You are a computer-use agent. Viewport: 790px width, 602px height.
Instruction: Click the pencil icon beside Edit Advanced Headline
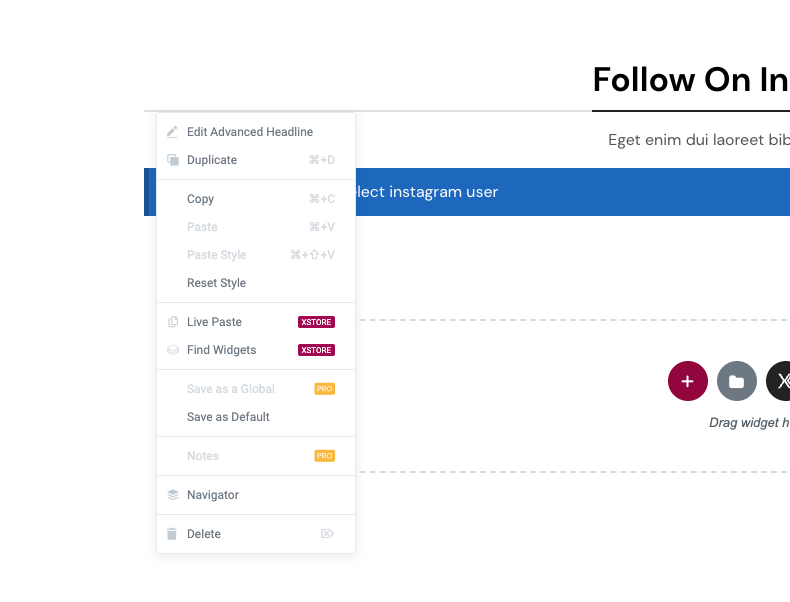point(172,132)
